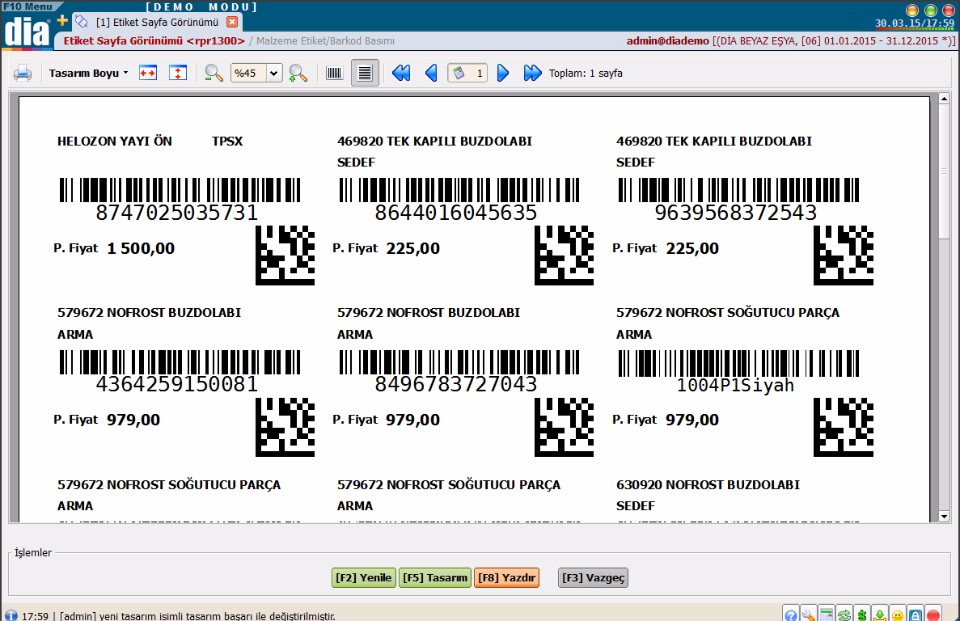The width and height of the screenshot is (960, 621).
Task: Click the printer icon in toolbar
Action: (23, 73)
